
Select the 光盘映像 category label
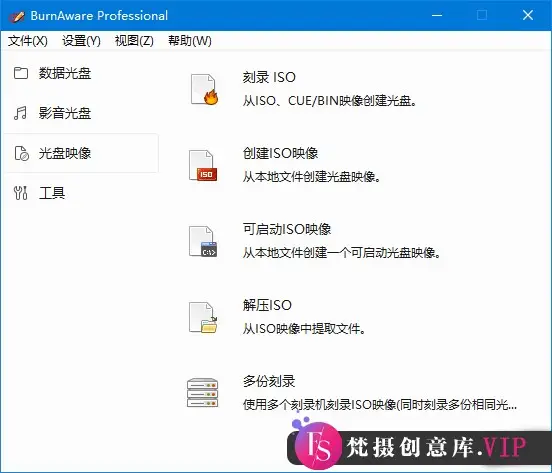[65, 153]
